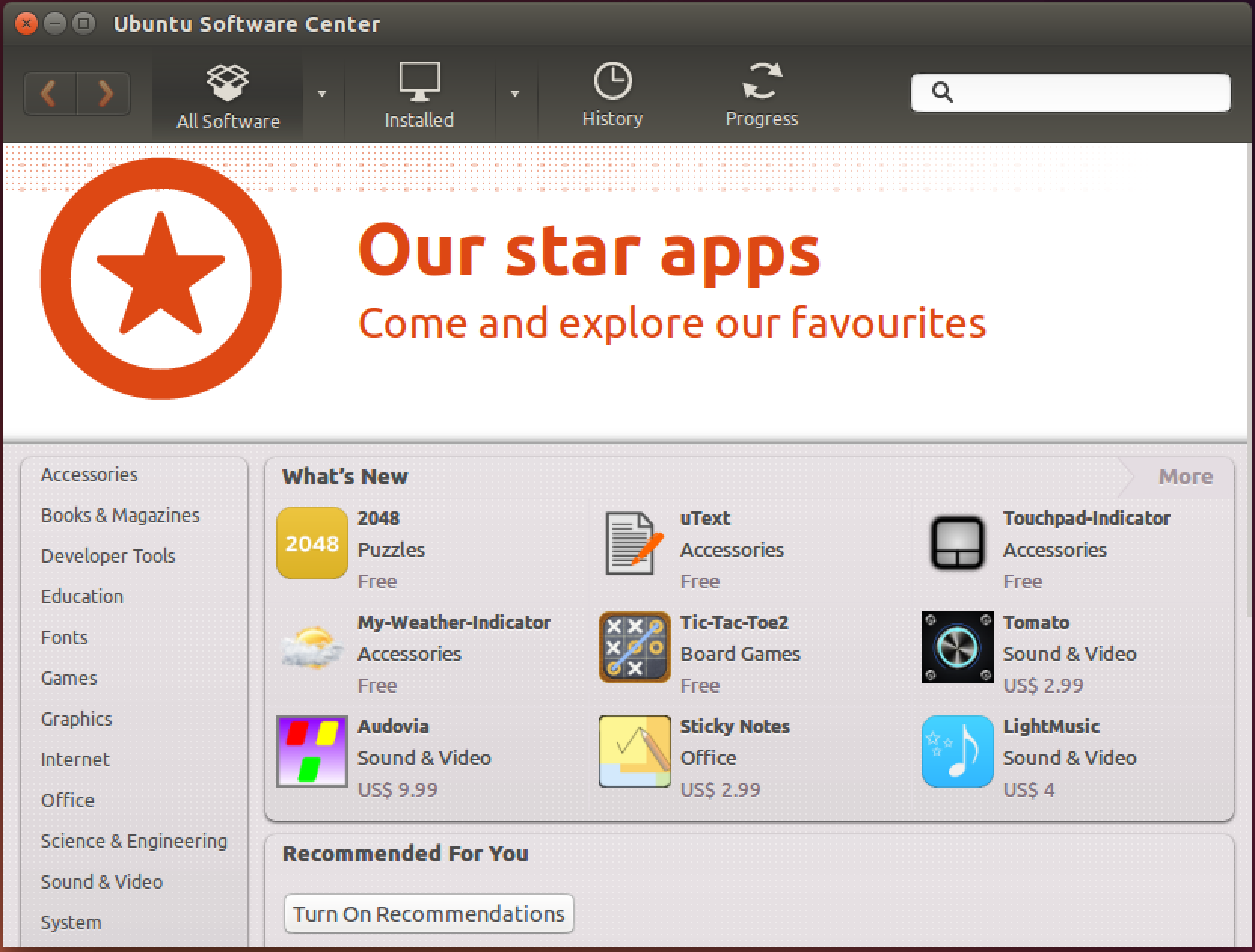
Task: Click the More link in What's New
Action: point(1185,477)
